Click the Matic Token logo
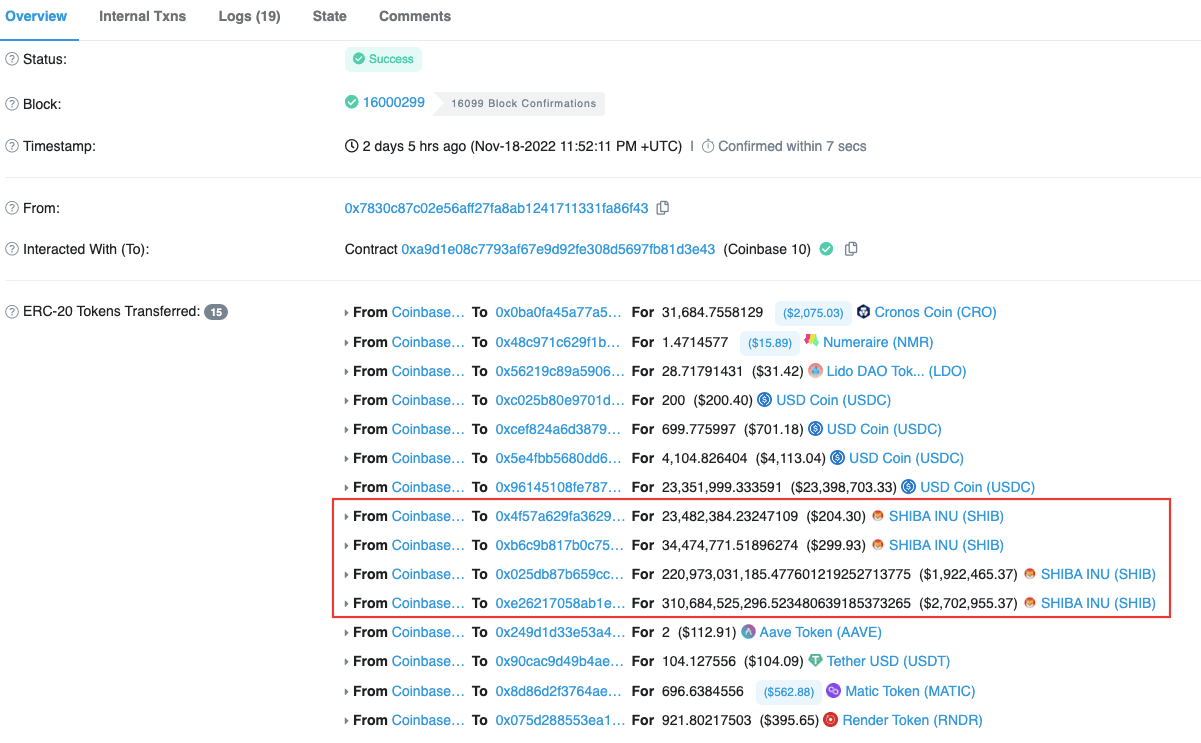Image resolution: width=1201 pixels, height=743 pixels. click(834, 691)
